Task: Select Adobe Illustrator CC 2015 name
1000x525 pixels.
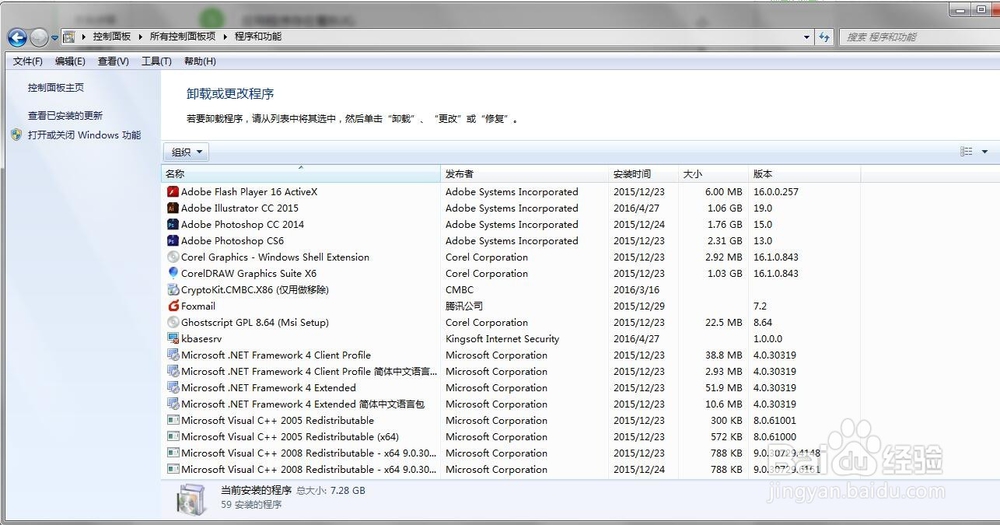Action: click(240, 208)
